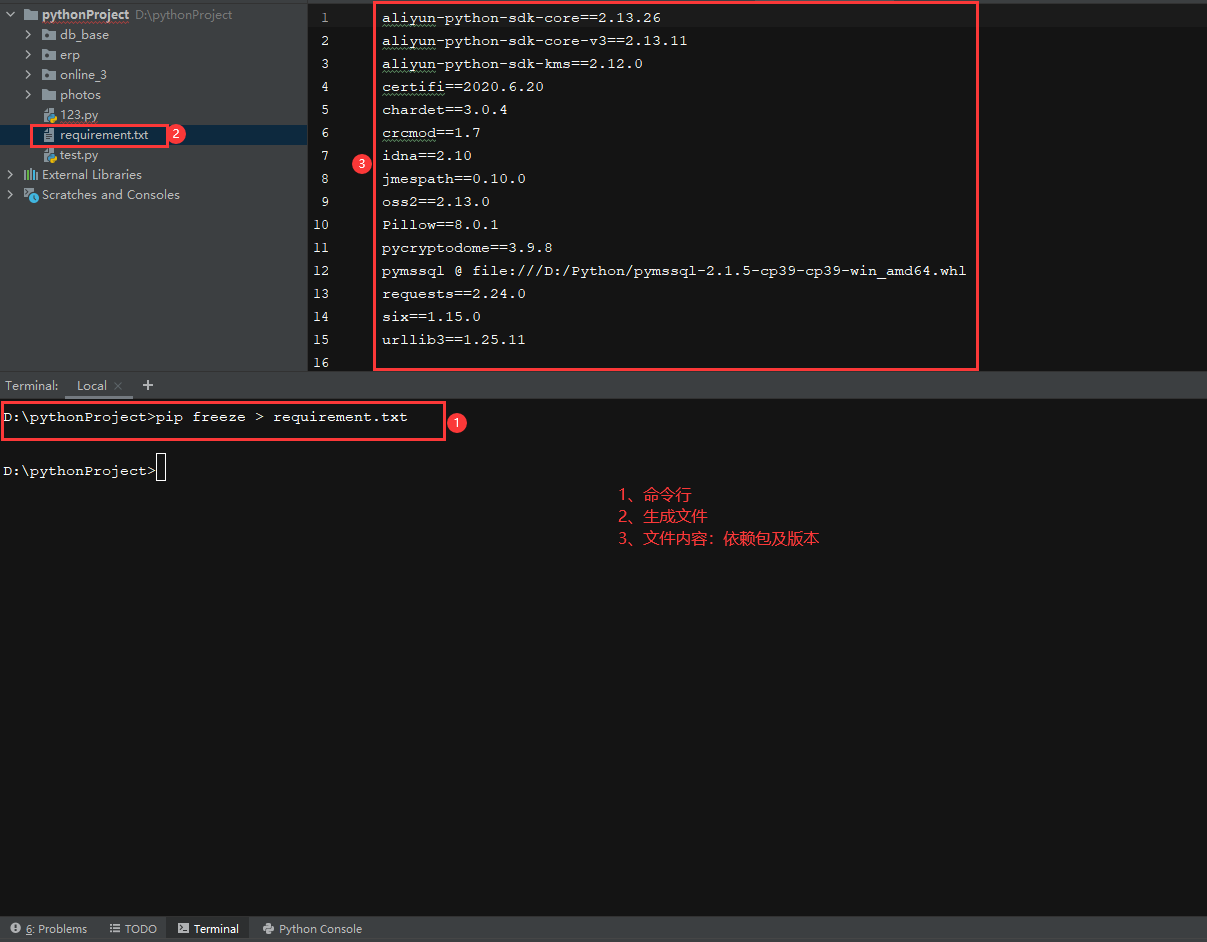Click line number 12 in gutter
The image size is (1207, 942).
point(320,271)
